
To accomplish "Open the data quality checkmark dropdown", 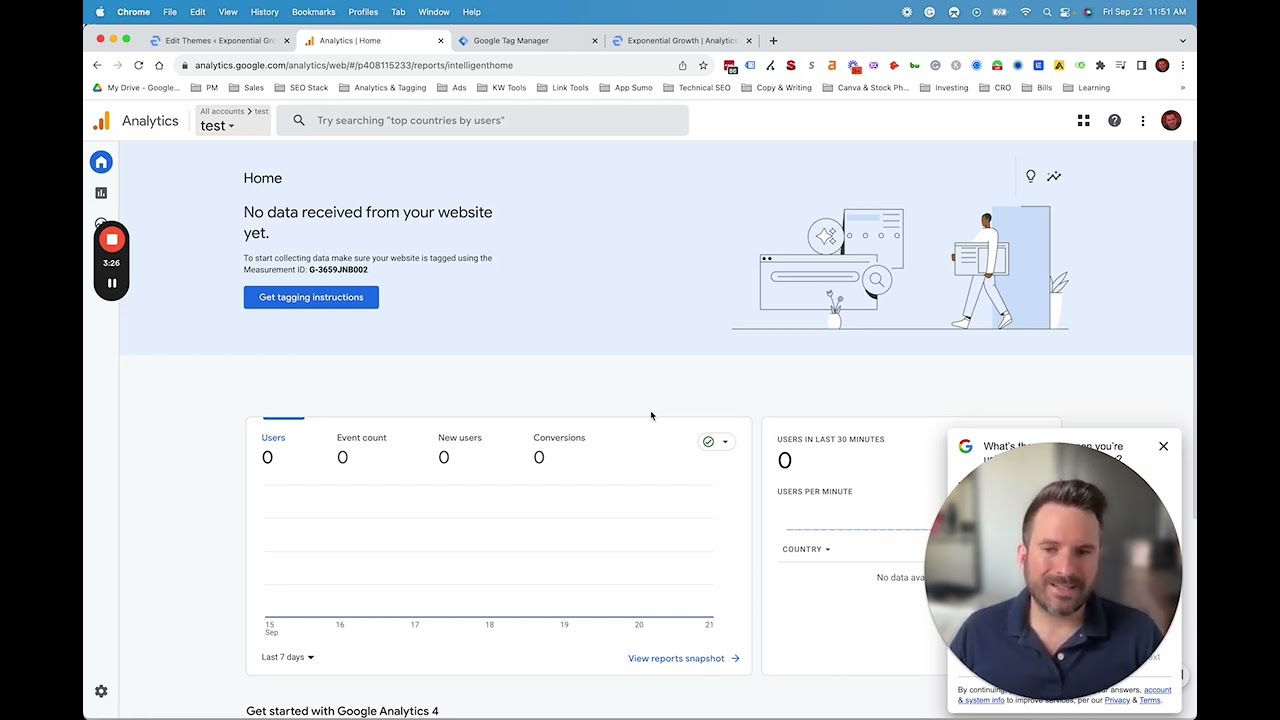I will 715,442.
